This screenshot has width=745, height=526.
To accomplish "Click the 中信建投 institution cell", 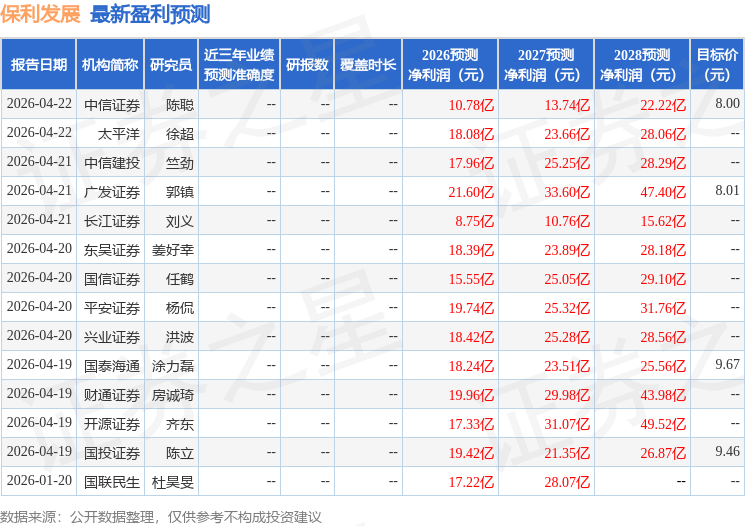I will point(112,163).
